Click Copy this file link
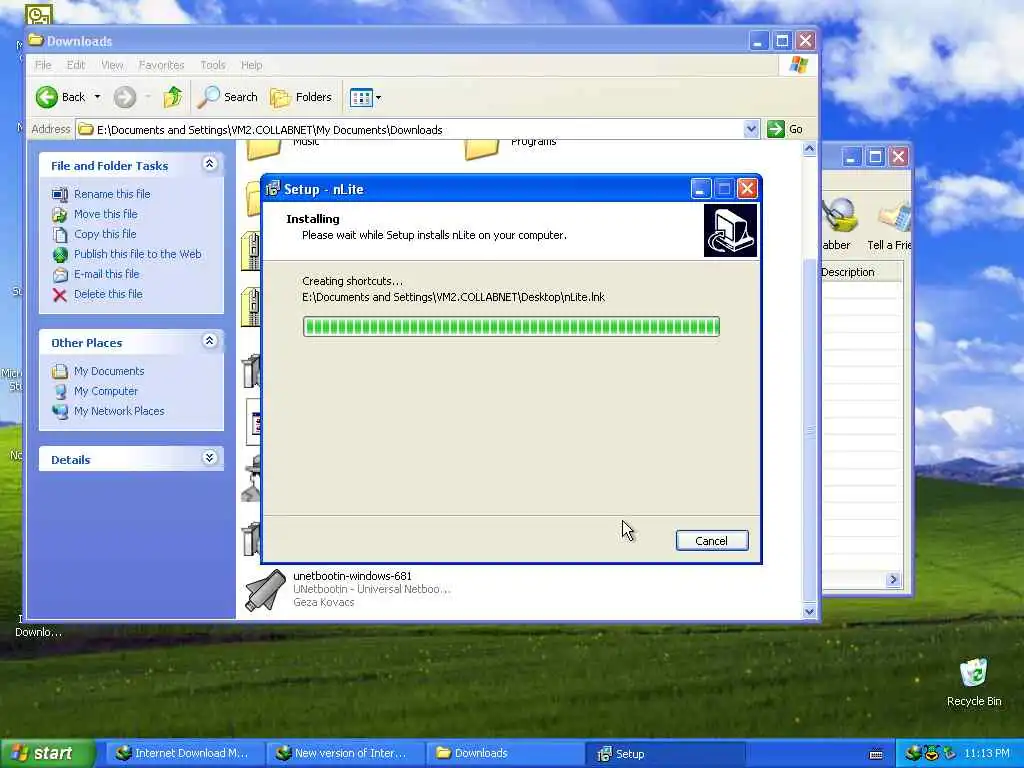Image resolution: width=1024 pixels, height=768 pixels. click(105, 234)
